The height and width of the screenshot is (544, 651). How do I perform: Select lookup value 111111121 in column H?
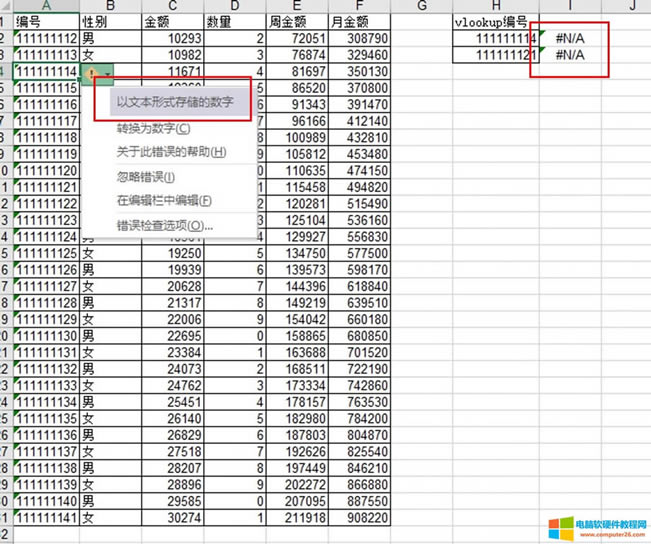tap(496, 55)
